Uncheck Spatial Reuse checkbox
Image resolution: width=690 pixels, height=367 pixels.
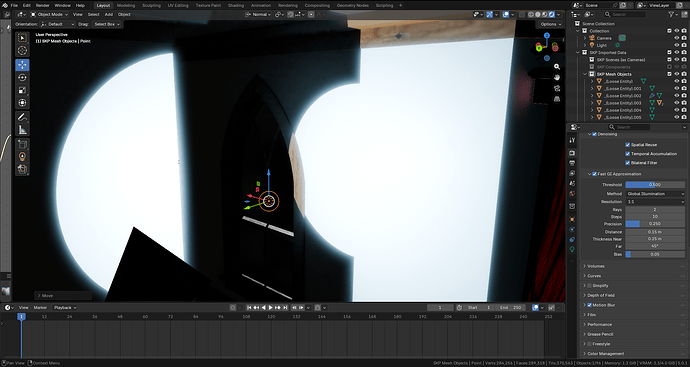628,145
